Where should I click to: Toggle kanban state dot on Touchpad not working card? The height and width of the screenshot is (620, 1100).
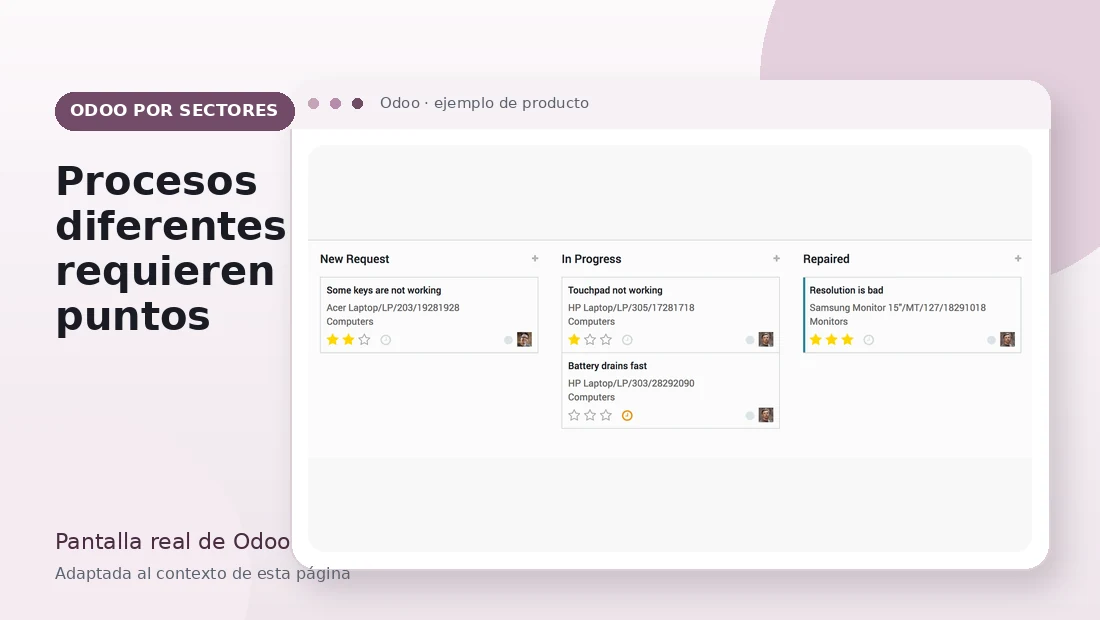749,340
